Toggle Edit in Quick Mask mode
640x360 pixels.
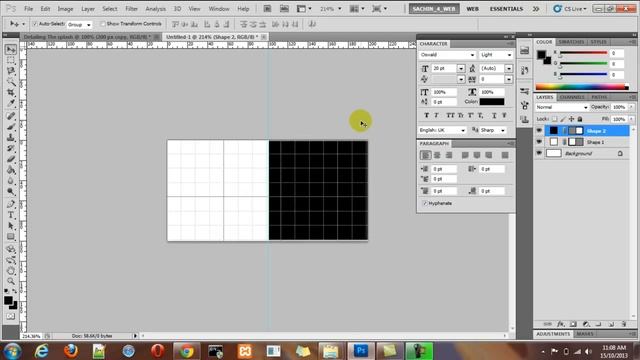11,316
